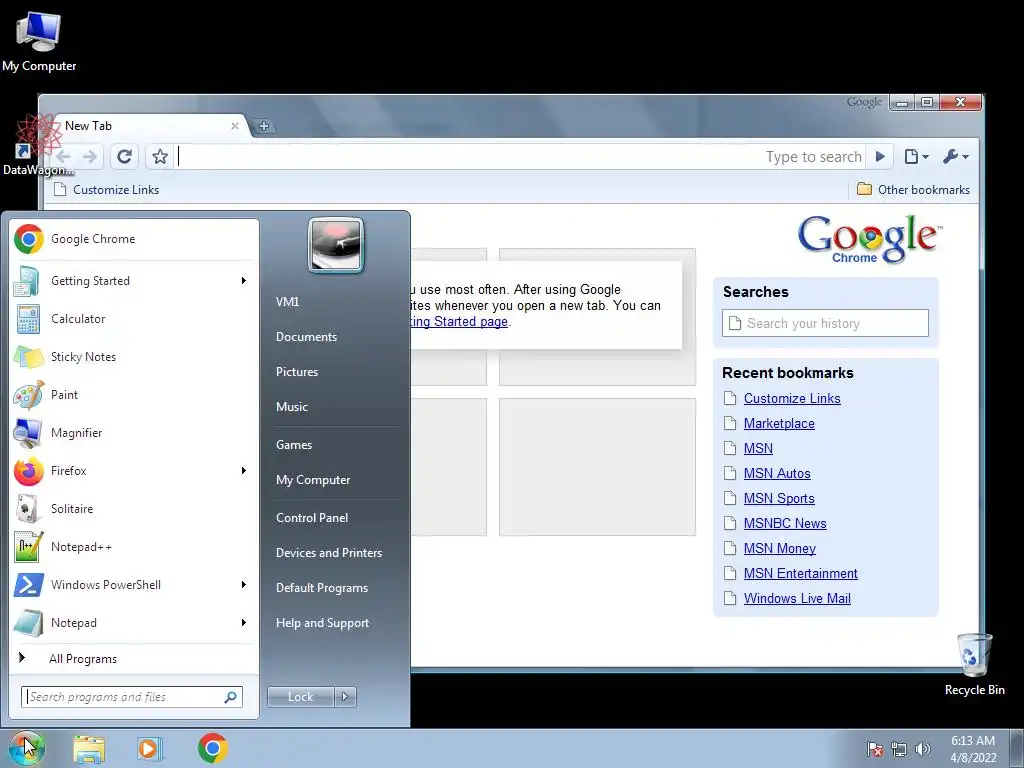
Task: Expand Notepad jump list arrow
Action: [x=244, y=622]
